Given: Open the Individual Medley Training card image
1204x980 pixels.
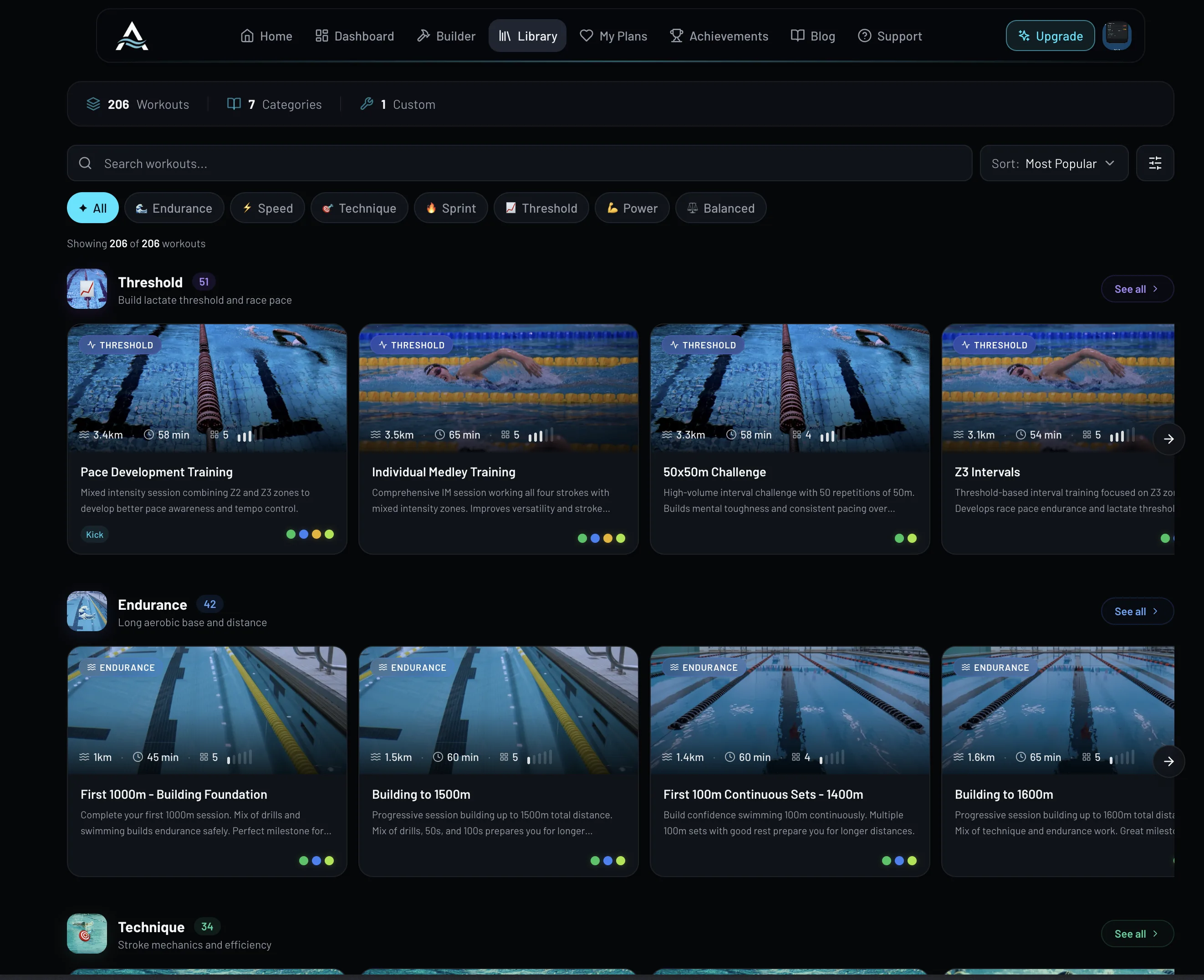Looking at the screenshot, I should [x=499, y=388].
